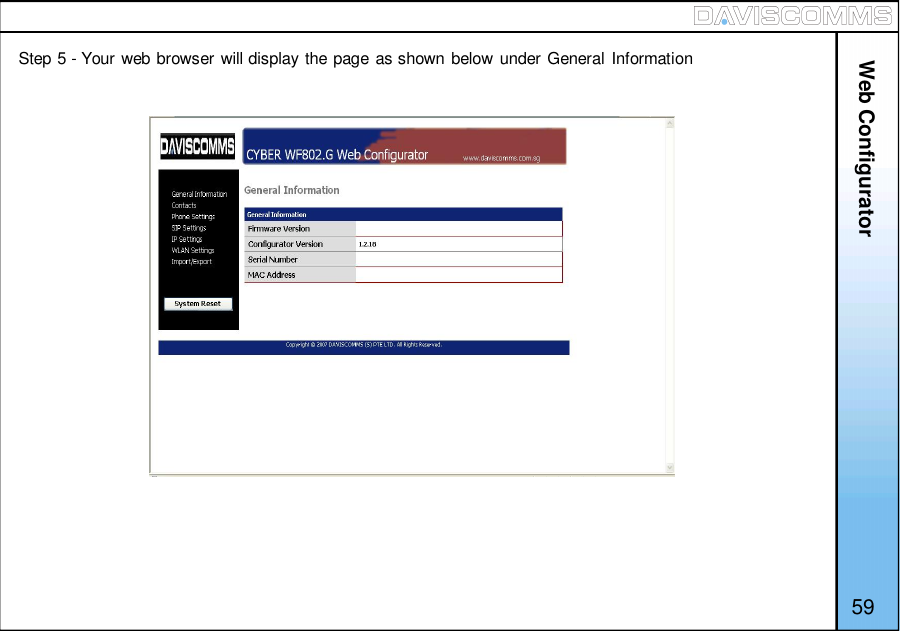Click the DAVISCOMMS logo in the sidebar
Viewport: 900px width, 631px height.
coord(196,145)
